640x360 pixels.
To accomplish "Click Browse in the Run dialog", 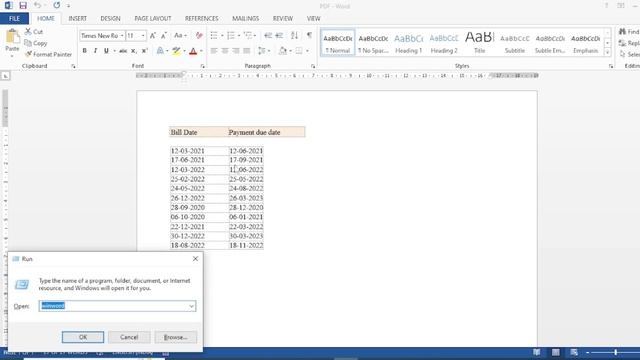I will [176, 337].
